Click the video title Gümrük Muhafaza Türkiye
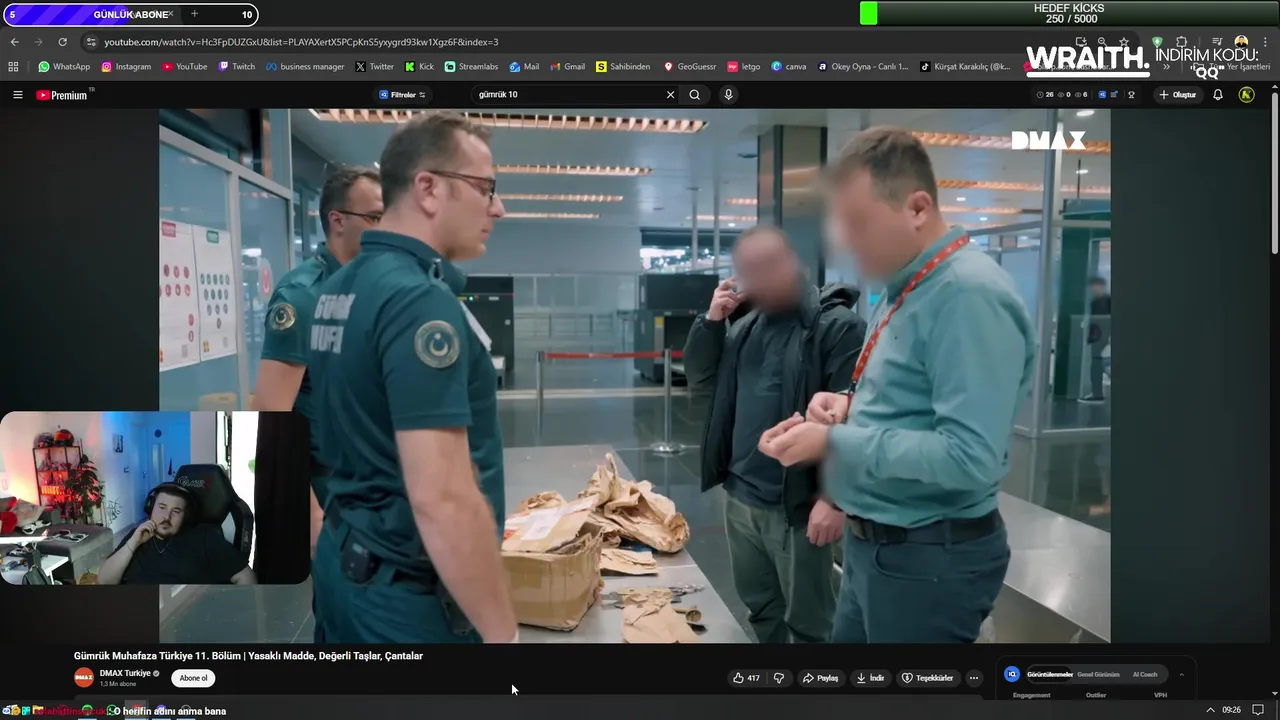Screen dimensions: 1280x720 pyautogui.click(x=248, y=656)
